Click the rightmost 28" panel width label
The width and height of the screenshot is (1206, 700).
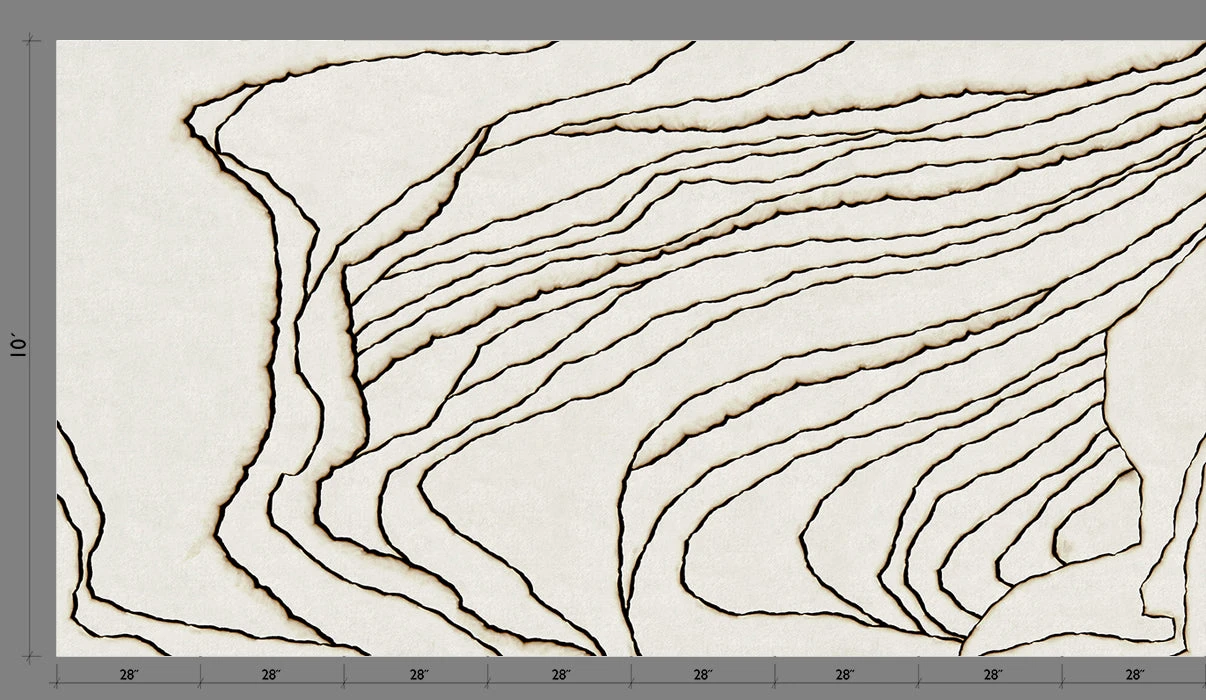click(1134, 675)
